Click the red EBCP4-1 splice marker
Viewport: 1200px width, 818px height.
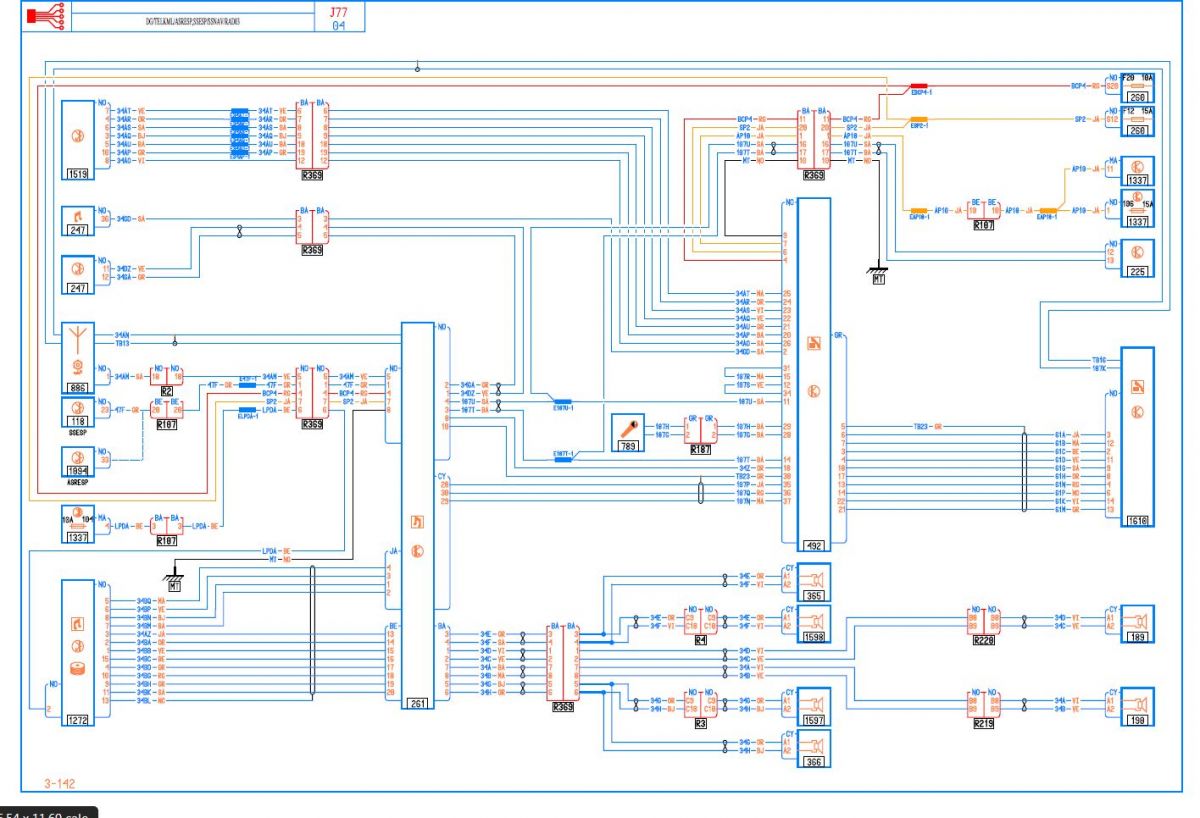tap(918, 88)
